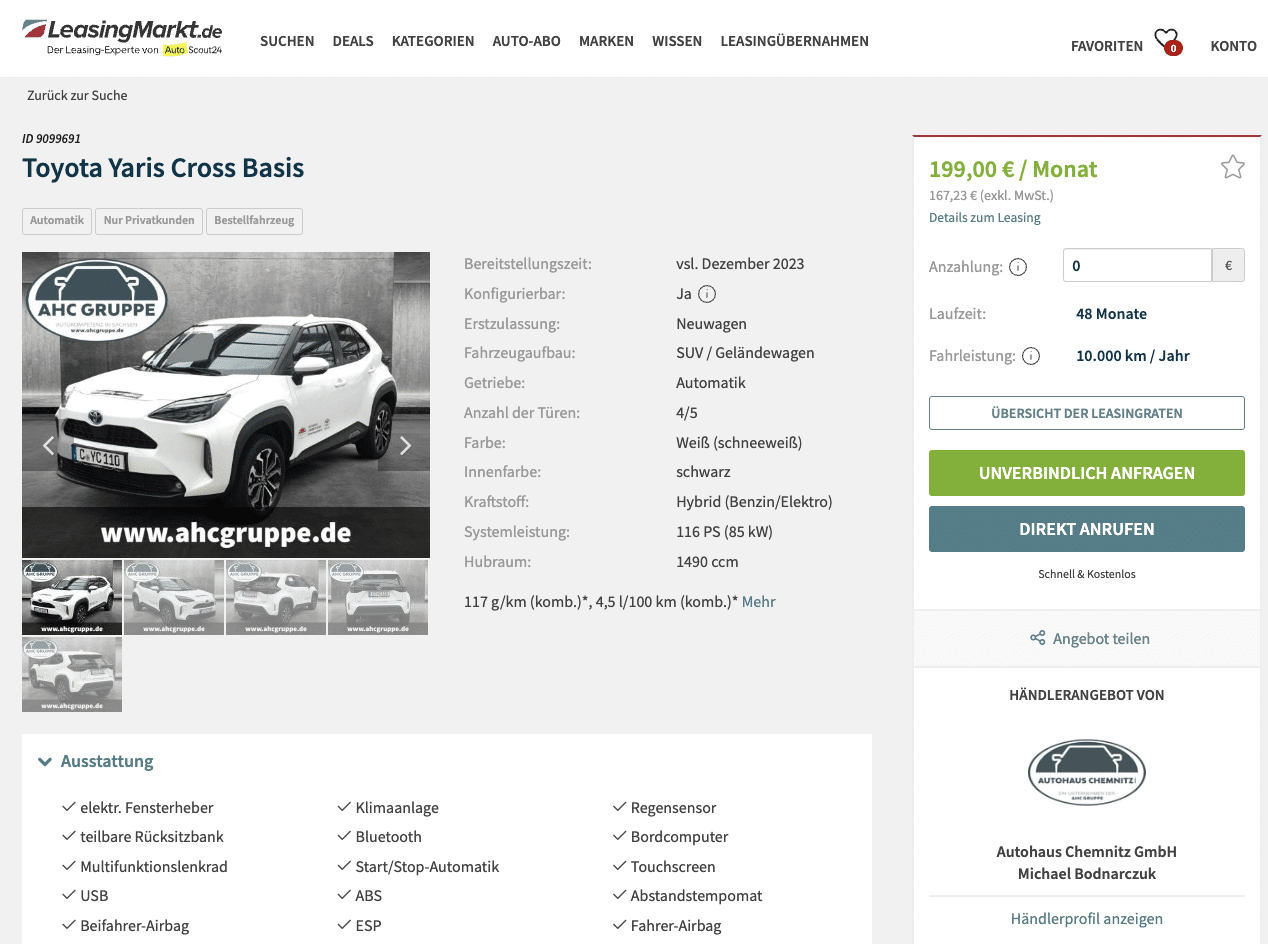Open the LEASINGÜBERNAHMEN menu
1268x944 pixels.
click(x=794, y=41)
